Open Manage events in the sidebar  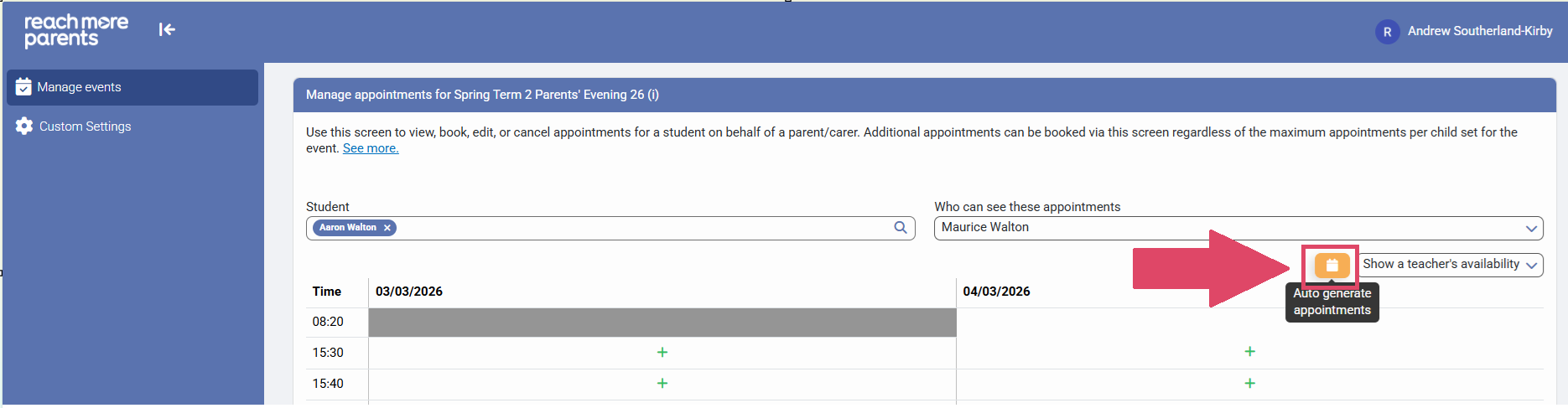tap(80, 87)
